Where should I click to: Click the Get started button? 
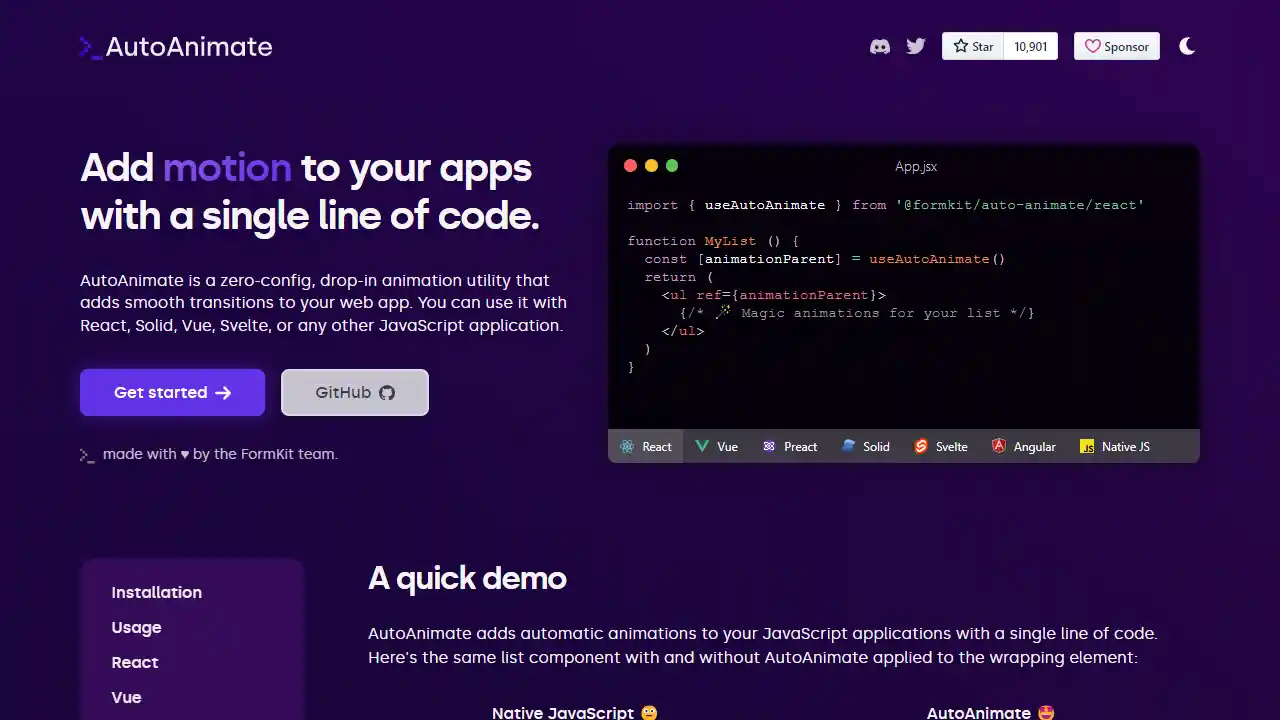(172, 392)
